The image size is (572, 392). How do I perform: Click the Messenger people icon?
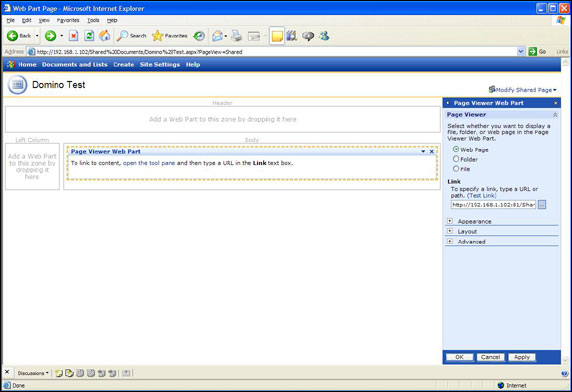pos(324,36)
